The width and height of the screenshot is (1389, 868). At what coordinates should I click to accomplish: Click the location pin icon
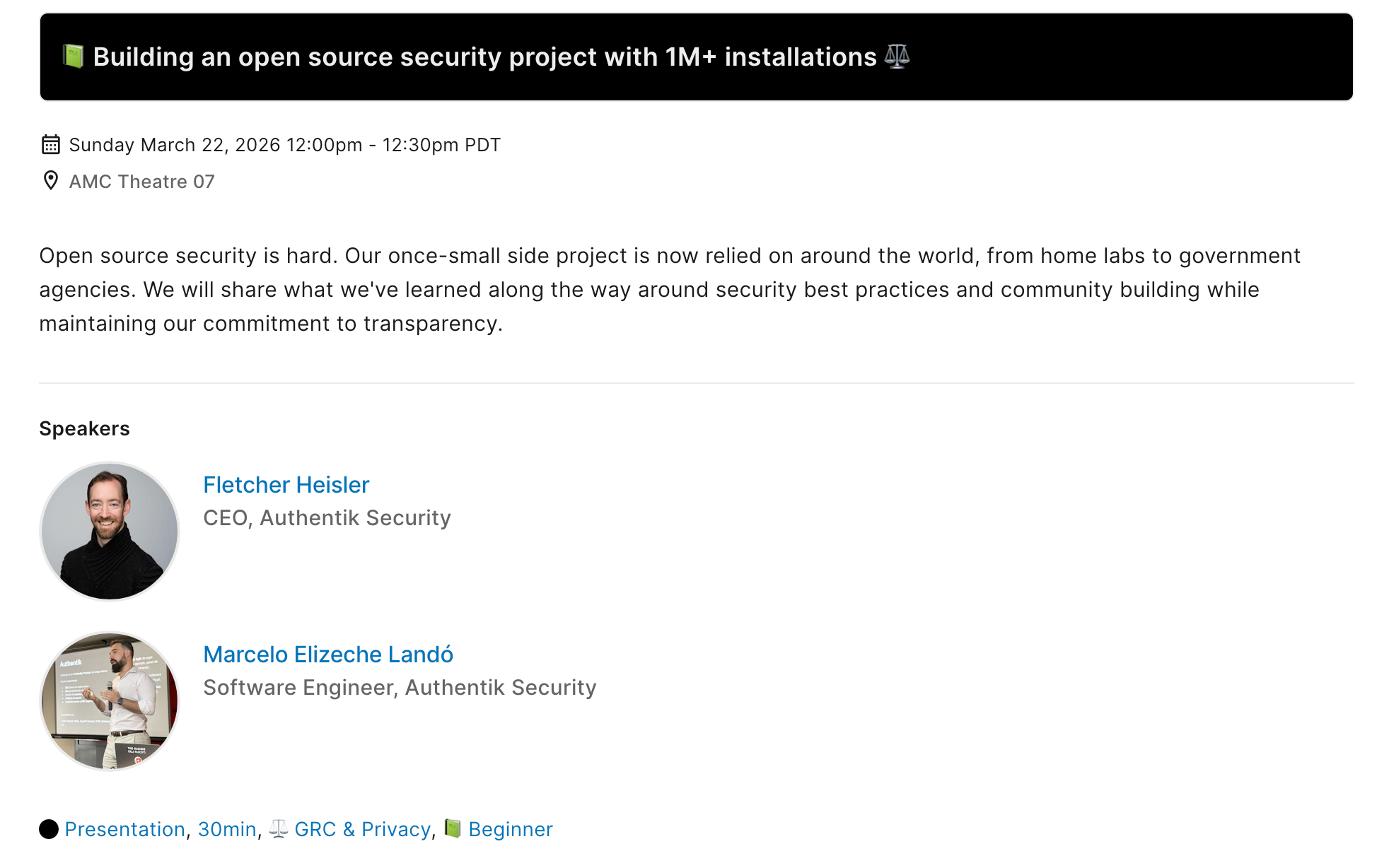pyautogui.click(x=50, y=181)
